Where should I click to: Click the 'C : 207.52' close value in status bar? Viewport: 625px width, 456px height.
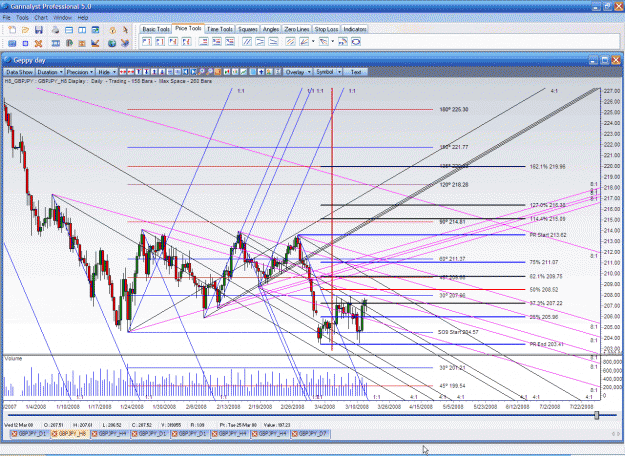pos(141,425)
